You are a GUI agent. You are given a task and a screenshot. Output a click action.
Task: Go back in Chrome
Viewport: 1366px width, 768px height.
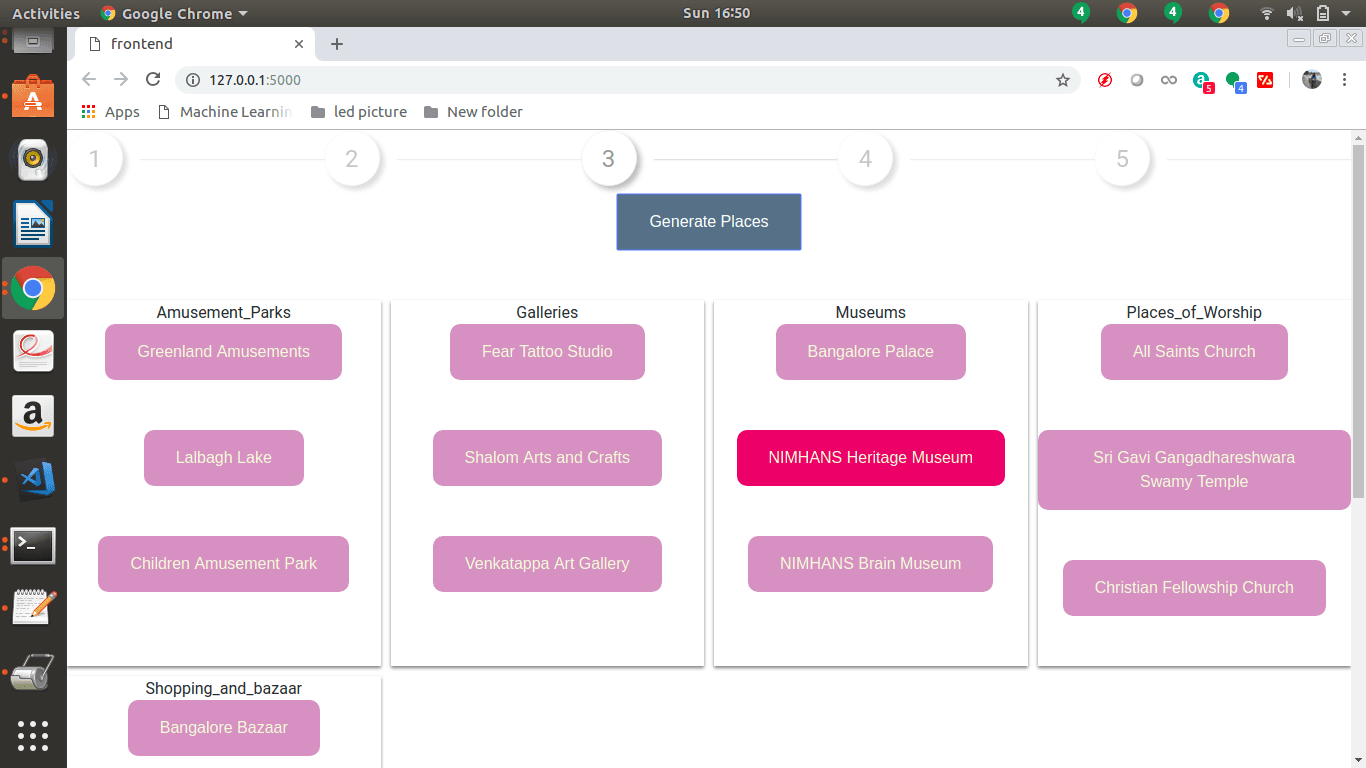click(89, 80)
